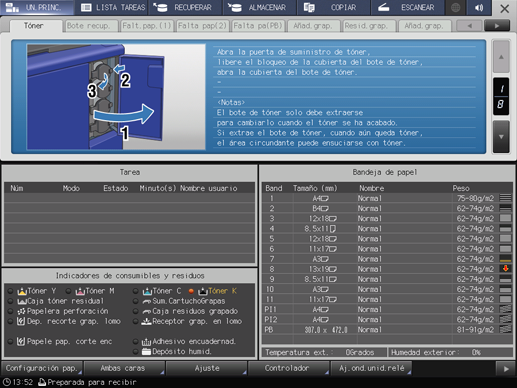Click Papelera perforación icon

(22, 311)
